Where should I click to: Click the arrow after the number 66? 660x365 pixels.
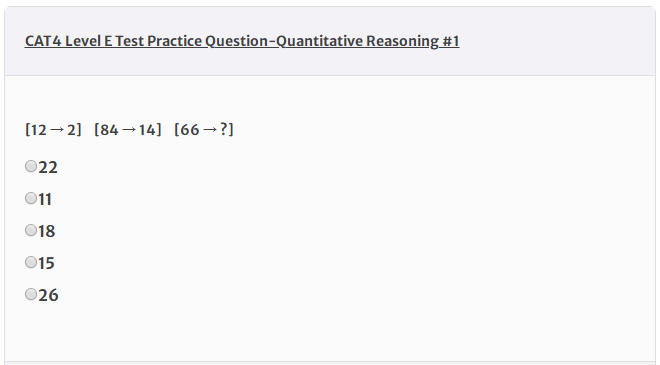tap(210, 130)
